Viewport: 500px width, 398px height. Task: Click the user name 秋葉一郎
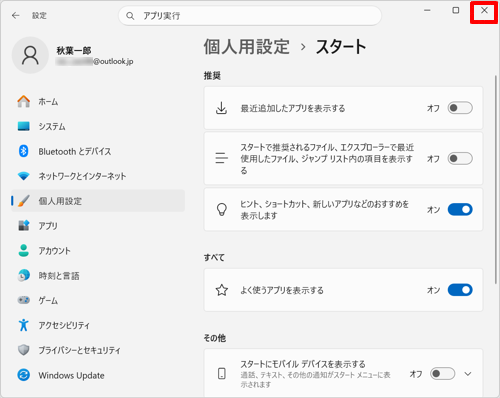click(74, 50)
